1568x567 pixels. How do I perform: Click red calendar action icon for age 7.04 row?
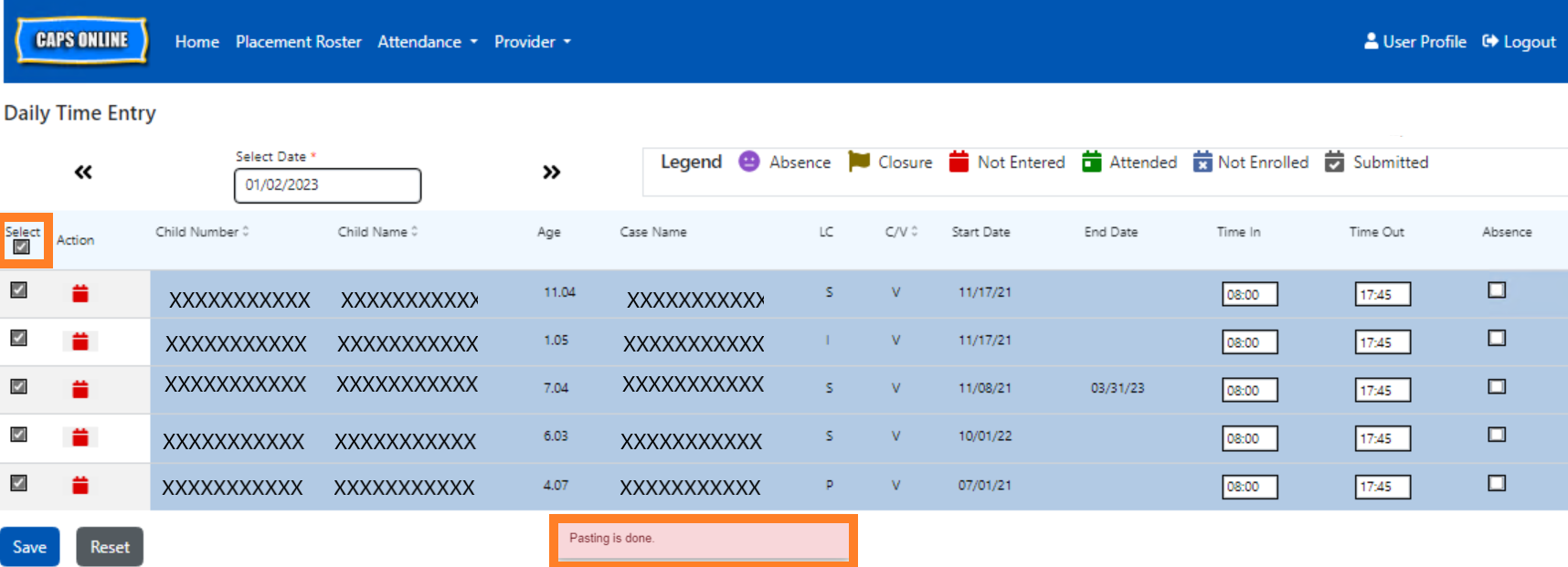click(x=80, y=390)
